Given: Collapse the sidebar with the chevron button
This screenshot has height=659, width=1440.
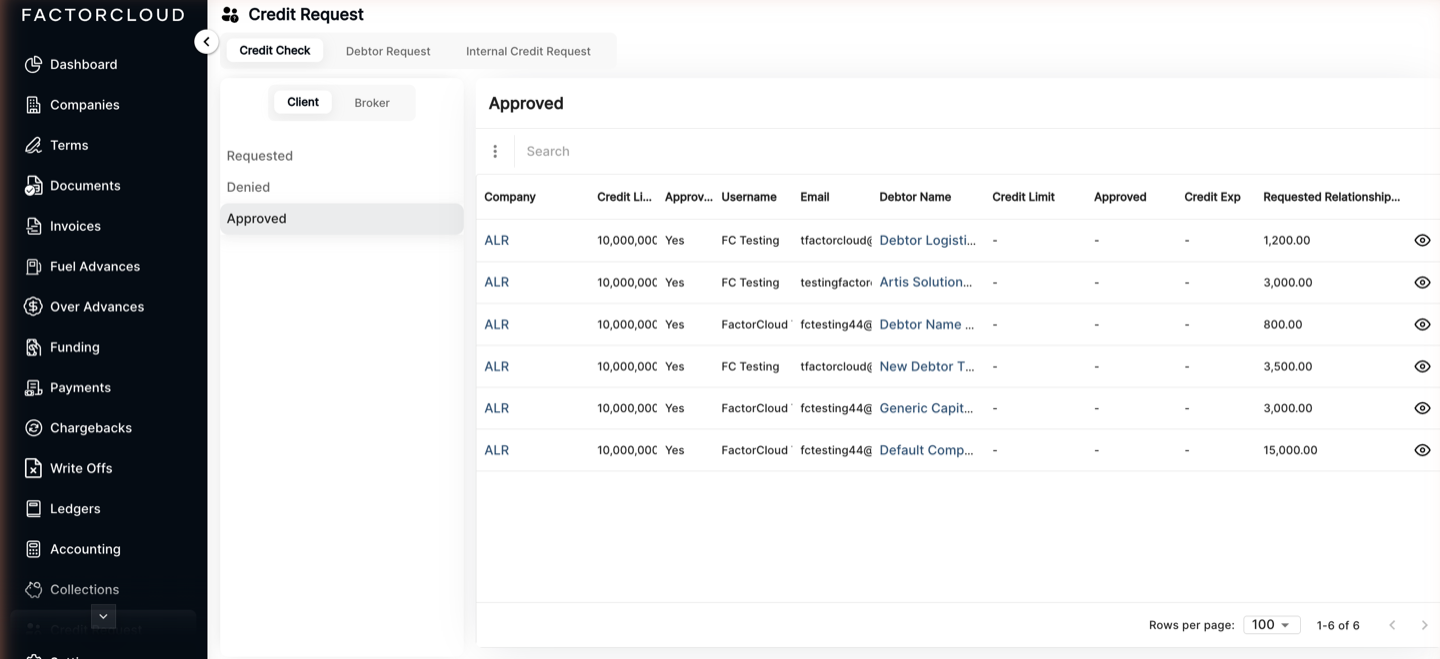Looking at the screenshot, I should click(x=206, y=42).
